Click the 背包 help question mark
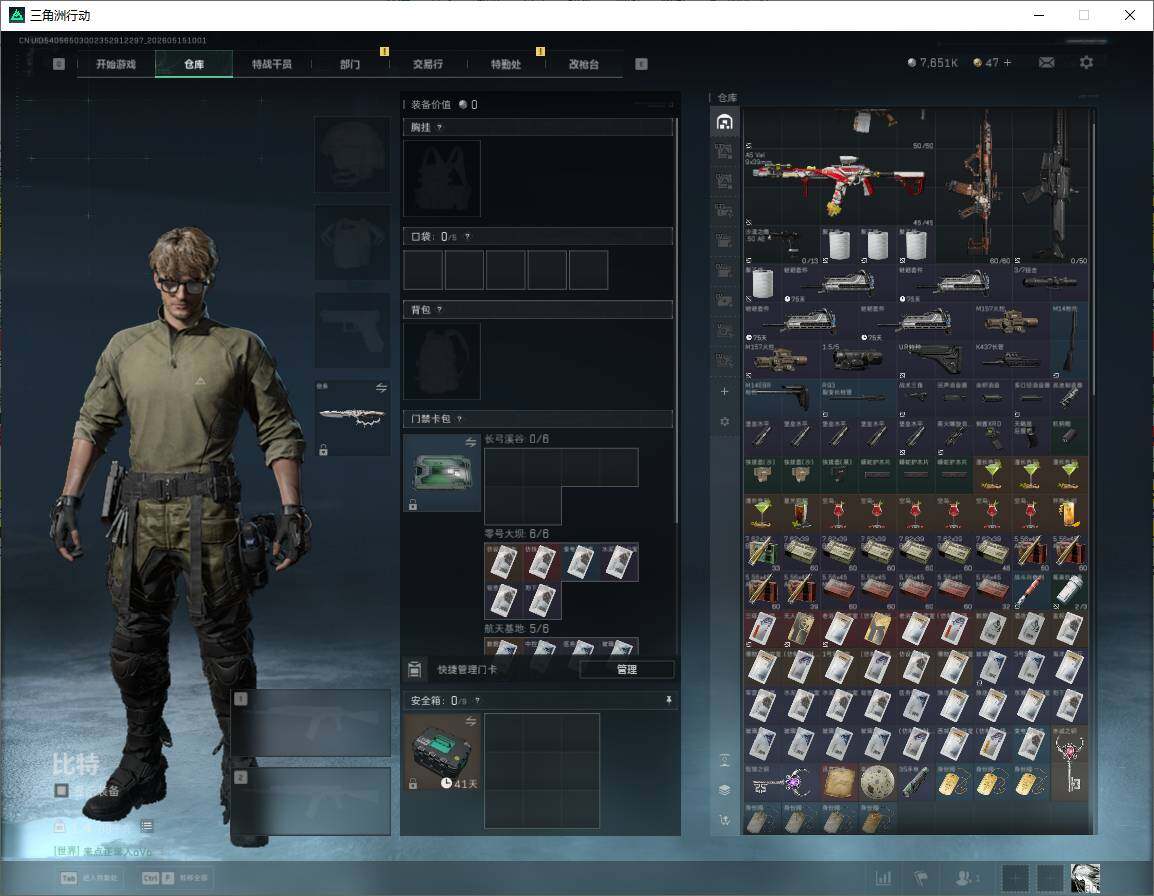This screenshot has width=1154, height=896. point(439,309)
